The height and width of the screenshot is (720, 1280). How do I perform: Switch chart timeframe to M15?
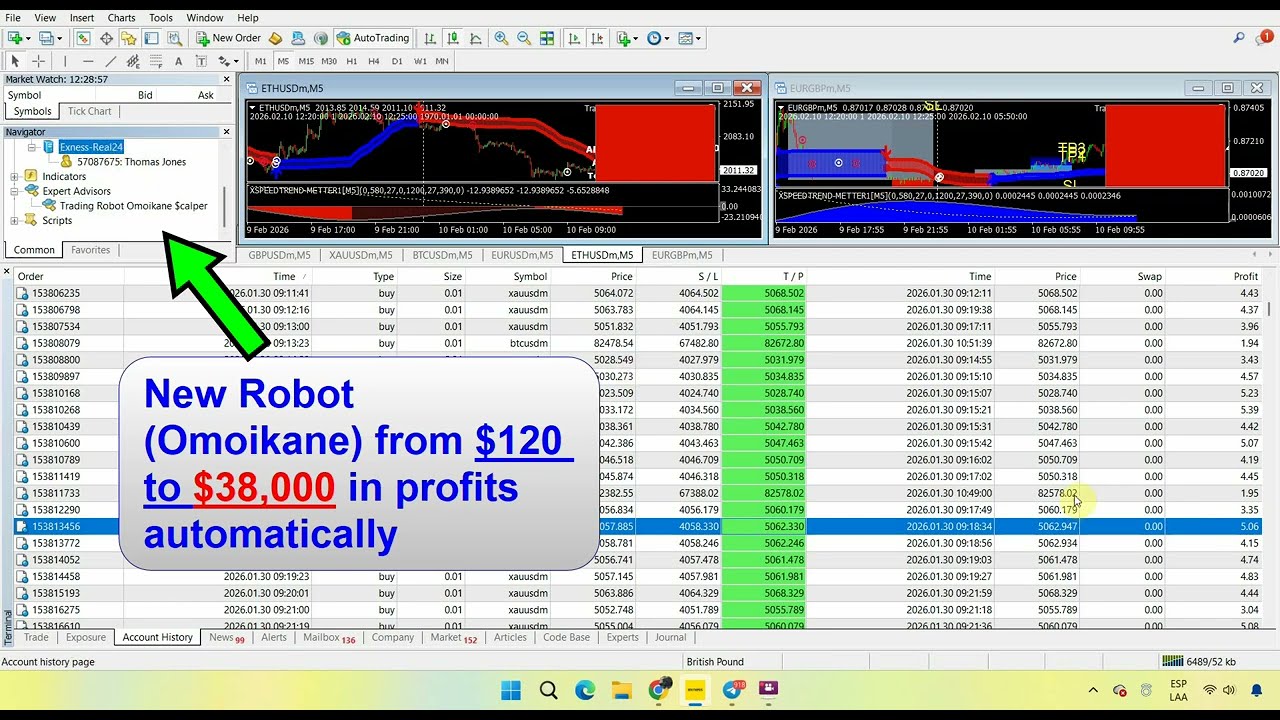(x=305, y=61)
